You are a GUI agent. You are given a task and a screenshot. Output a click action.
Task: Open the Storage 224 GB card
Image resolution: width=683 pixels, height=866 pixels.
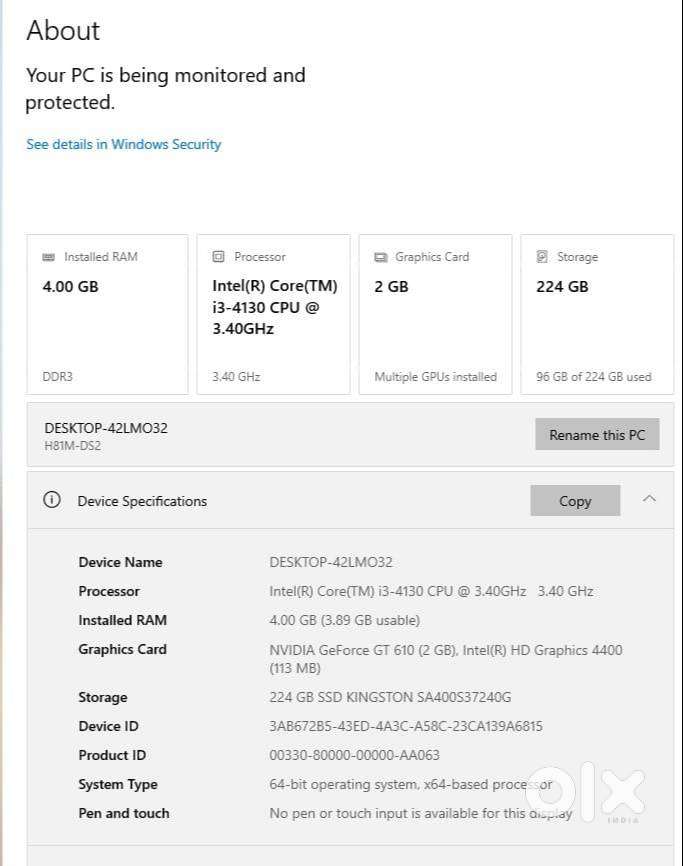(x=597, y=314)
